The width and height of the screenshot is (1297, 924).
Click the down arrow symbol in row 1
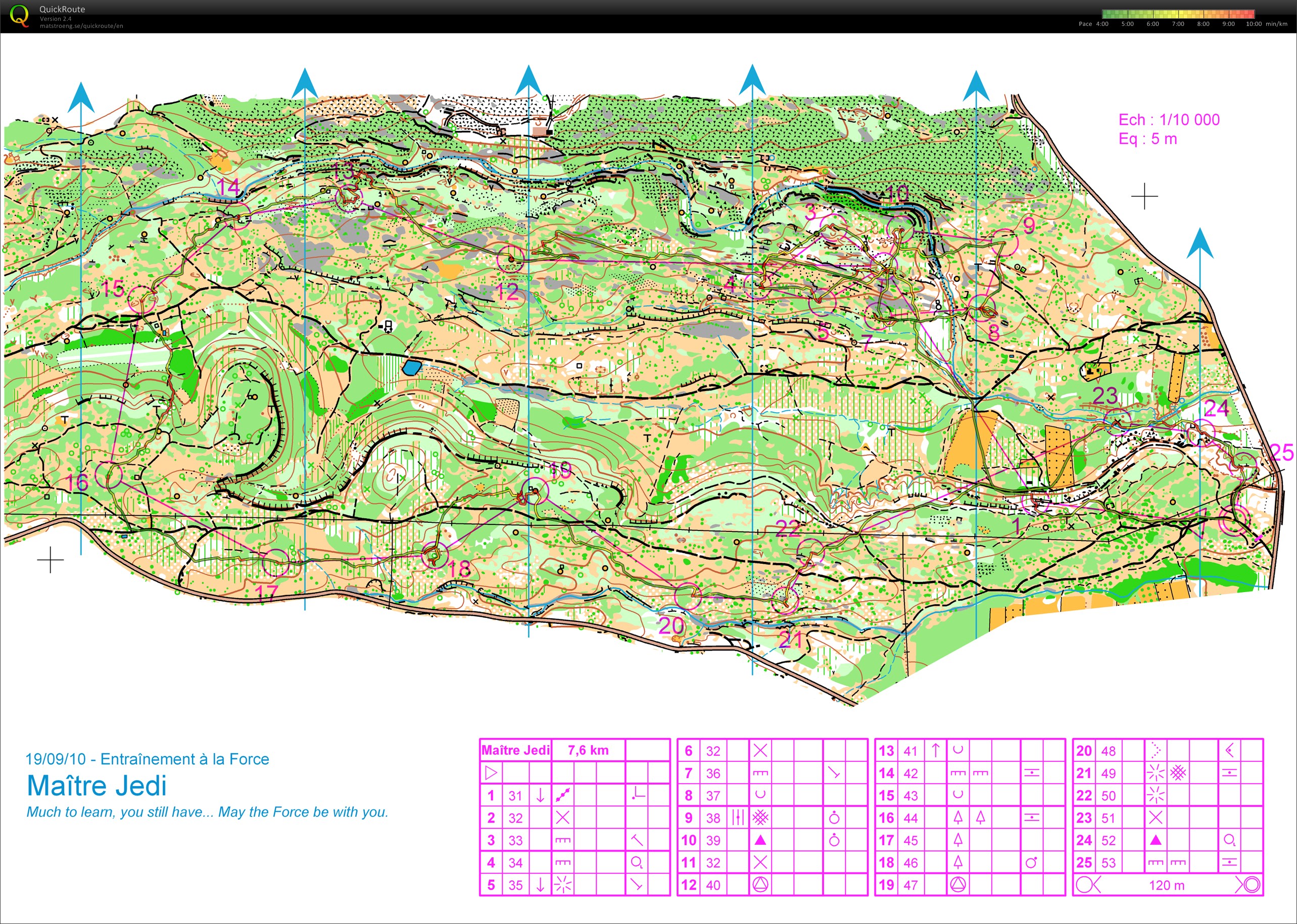(x=540, y=795)
